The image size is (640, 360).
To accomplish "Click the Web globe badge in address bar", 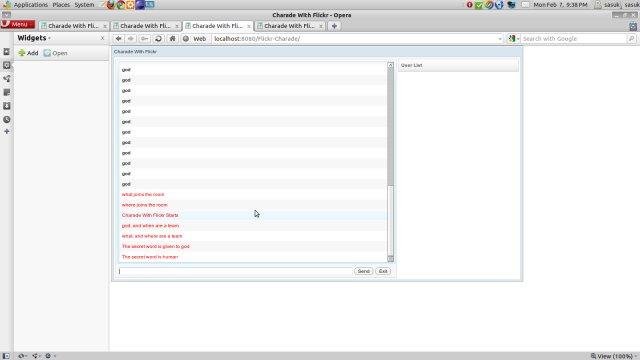I will (x=195, y=39).
